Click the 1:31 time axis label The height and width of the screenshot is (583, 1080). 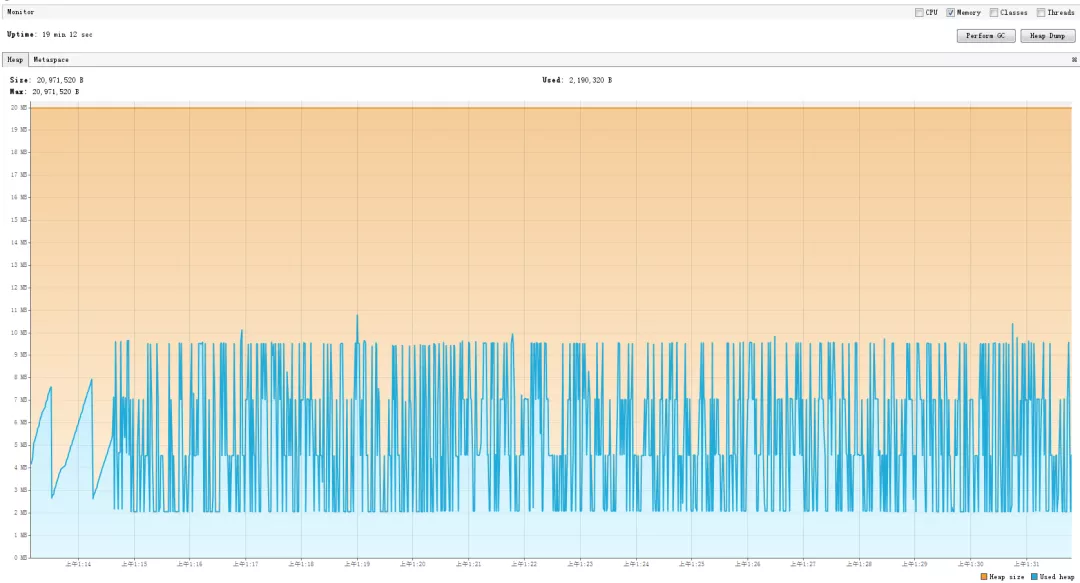point(1026,564)
